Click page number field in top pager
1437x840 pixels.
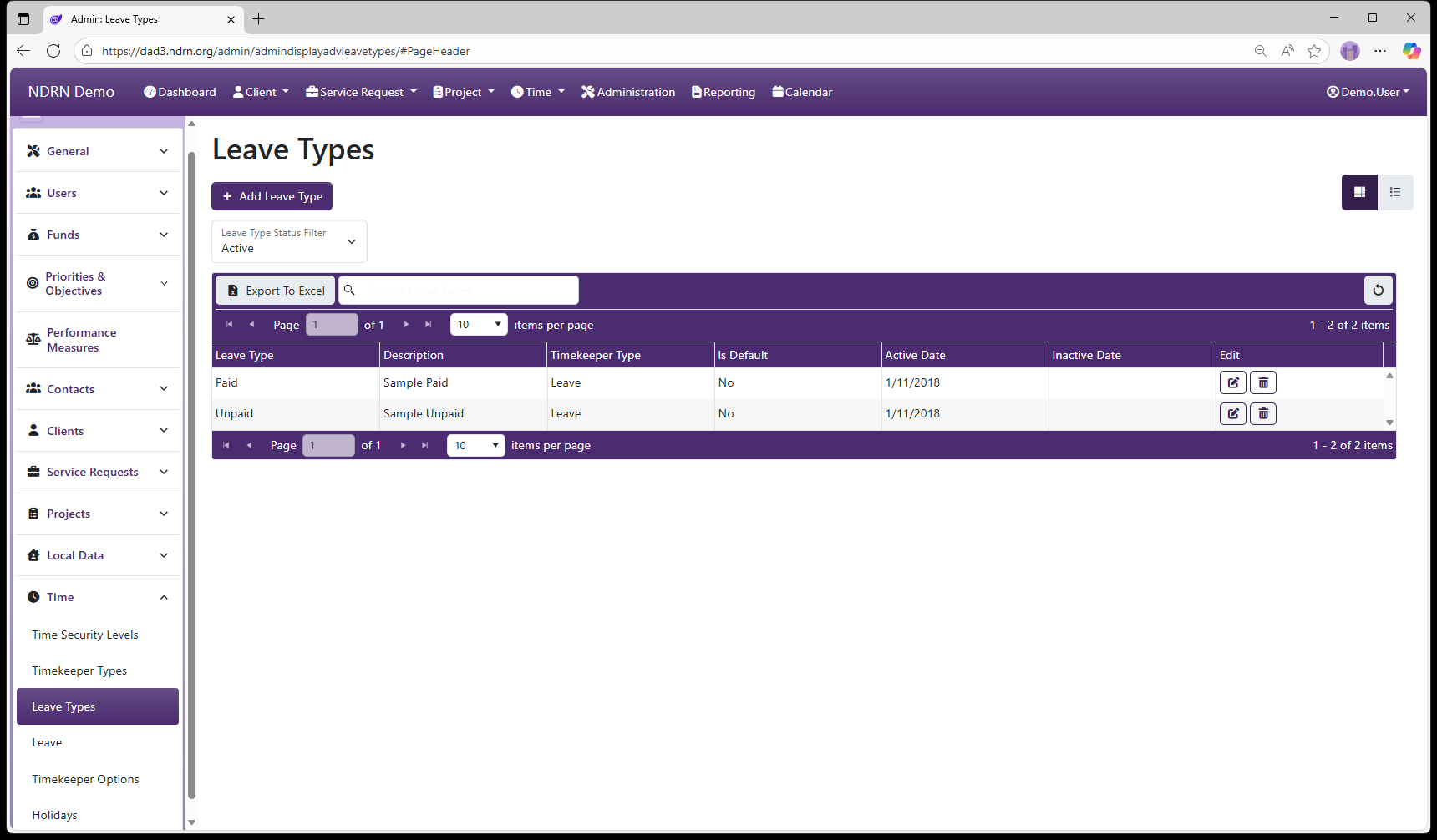[332, 324]
